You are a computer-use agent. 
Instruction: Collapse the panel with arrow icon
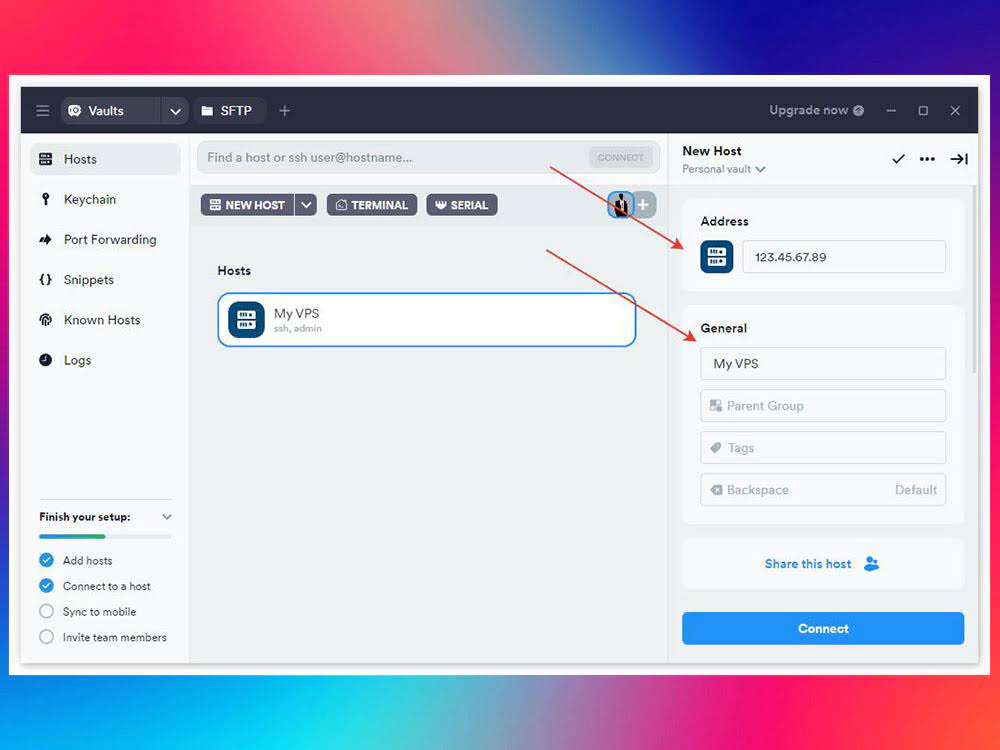coord(959,159)
